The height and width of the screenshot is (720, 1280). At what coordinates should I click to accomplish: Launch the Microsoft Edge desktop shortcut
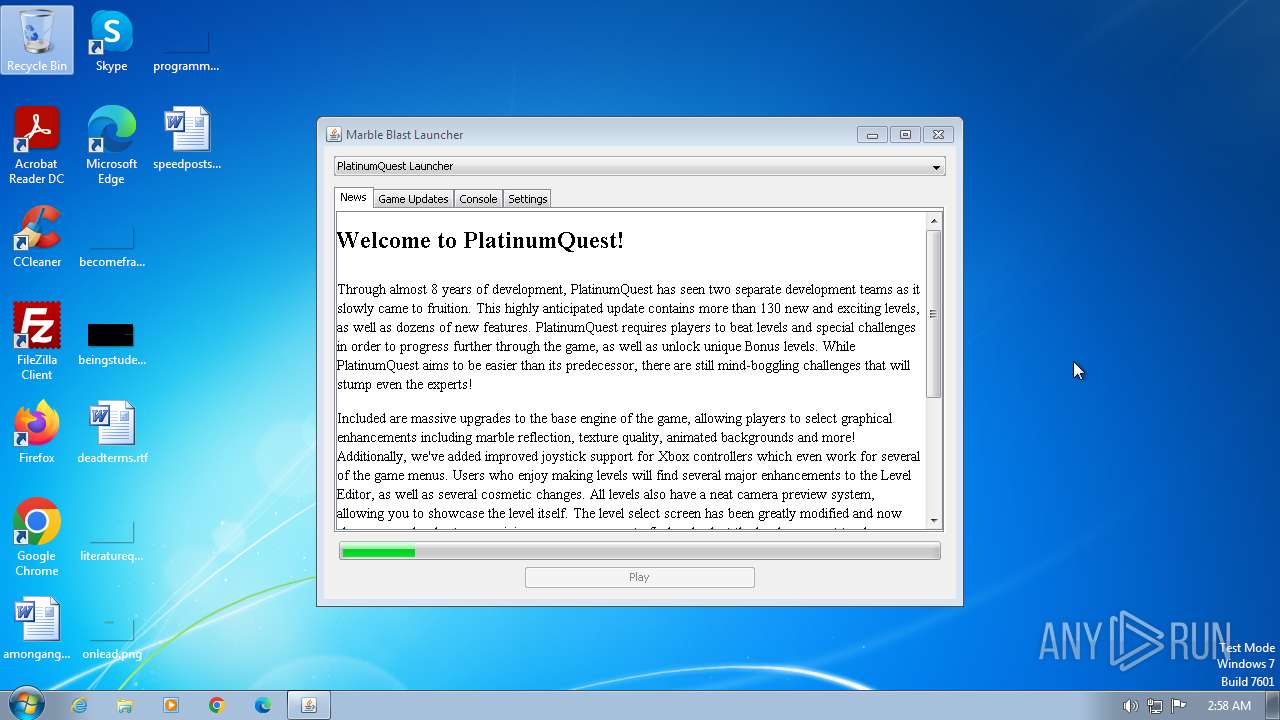111,145
